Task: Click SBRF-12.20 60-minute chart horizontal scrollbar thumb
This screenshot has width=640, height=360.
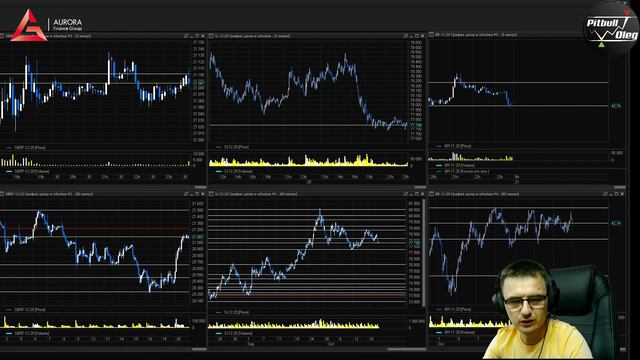Action: tap(199, 349)
